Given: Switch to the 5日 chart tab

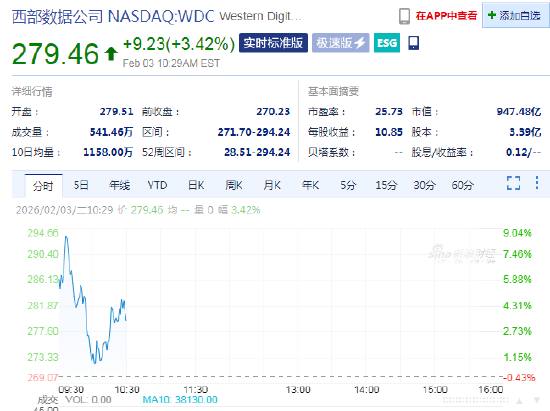Looking at the screenshot, I should click(81, 185).
